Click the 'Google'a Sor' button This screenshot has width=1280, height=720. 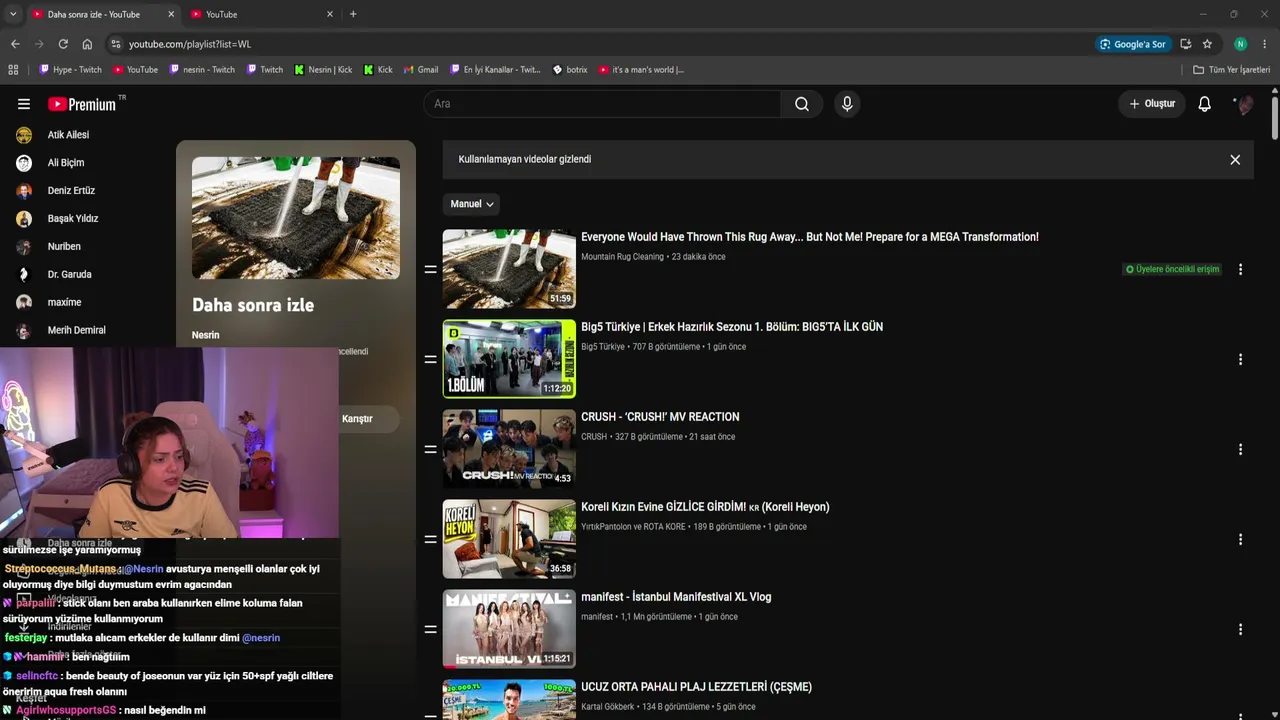[x=1132, y=44]
